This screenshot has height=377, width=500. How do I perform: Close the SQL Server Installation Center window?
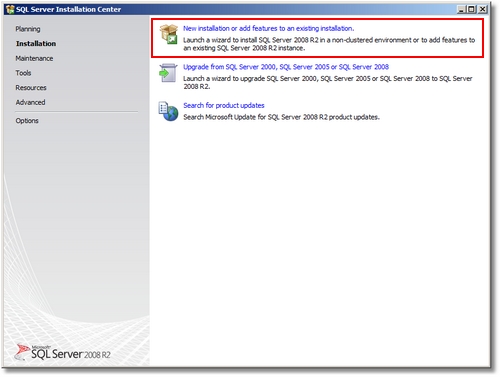point(482,9)
